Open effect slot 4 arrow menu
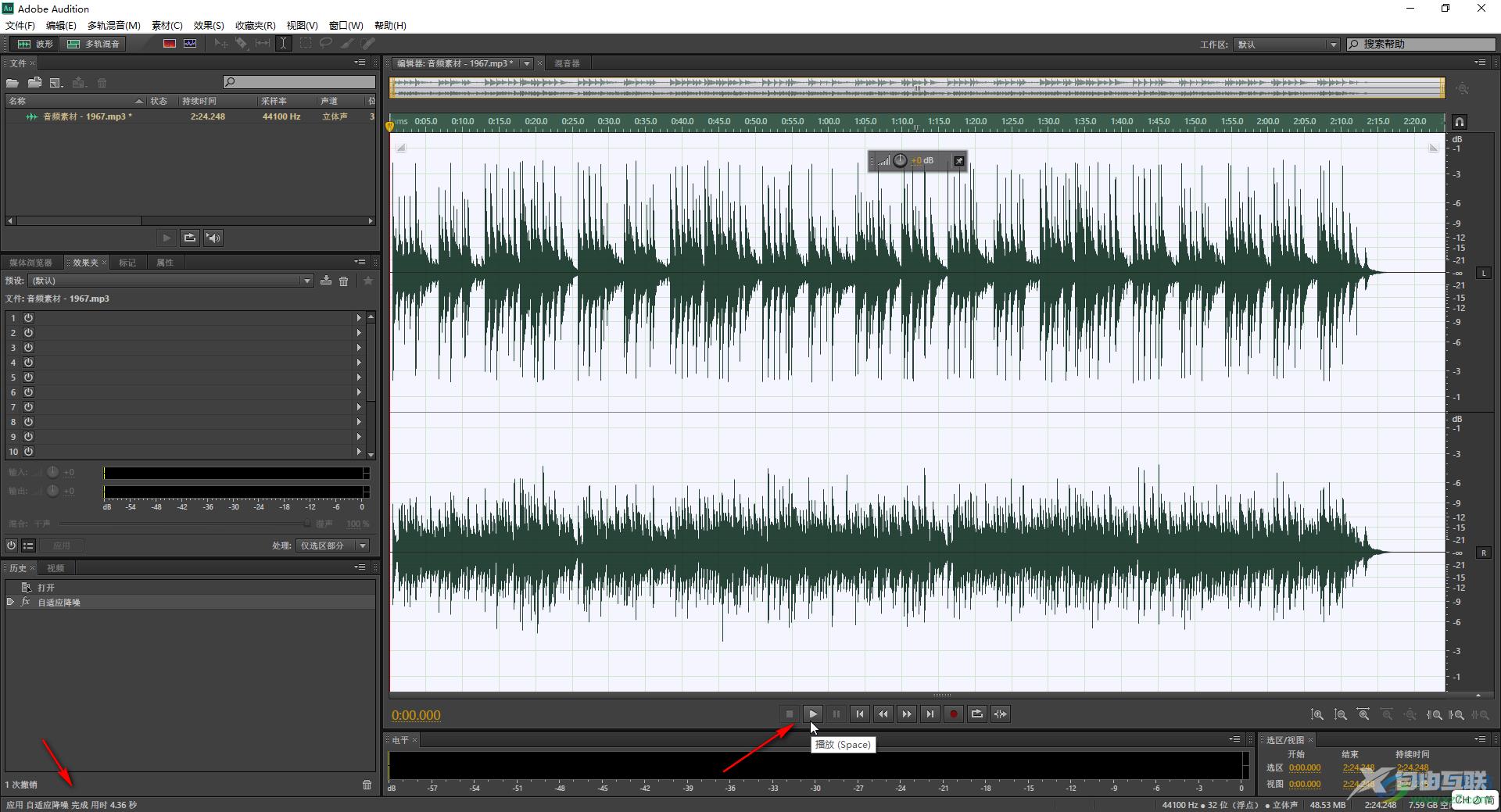This screenshot has height=812, width=1501. 359,363
